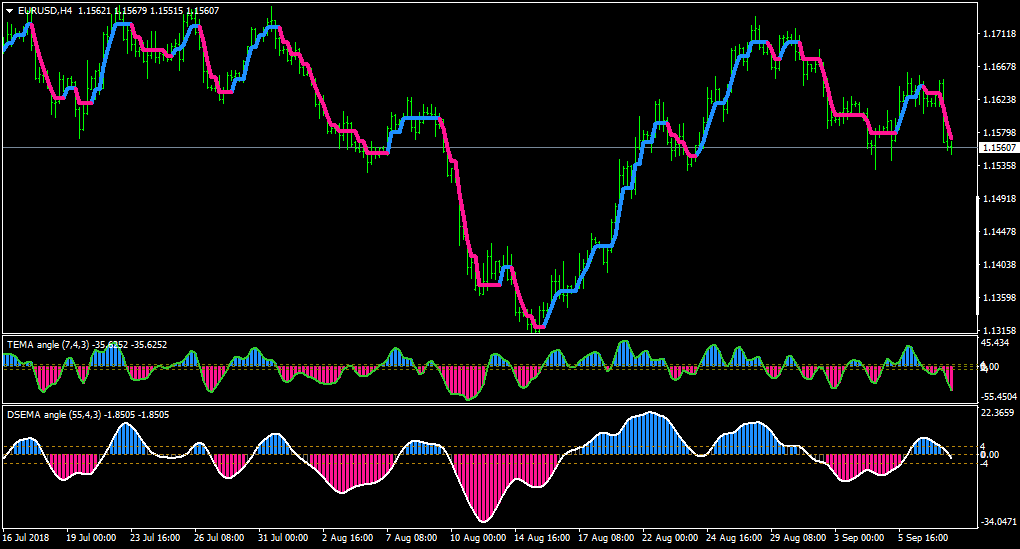Click price axis label 1.16238

coord(999,100)
